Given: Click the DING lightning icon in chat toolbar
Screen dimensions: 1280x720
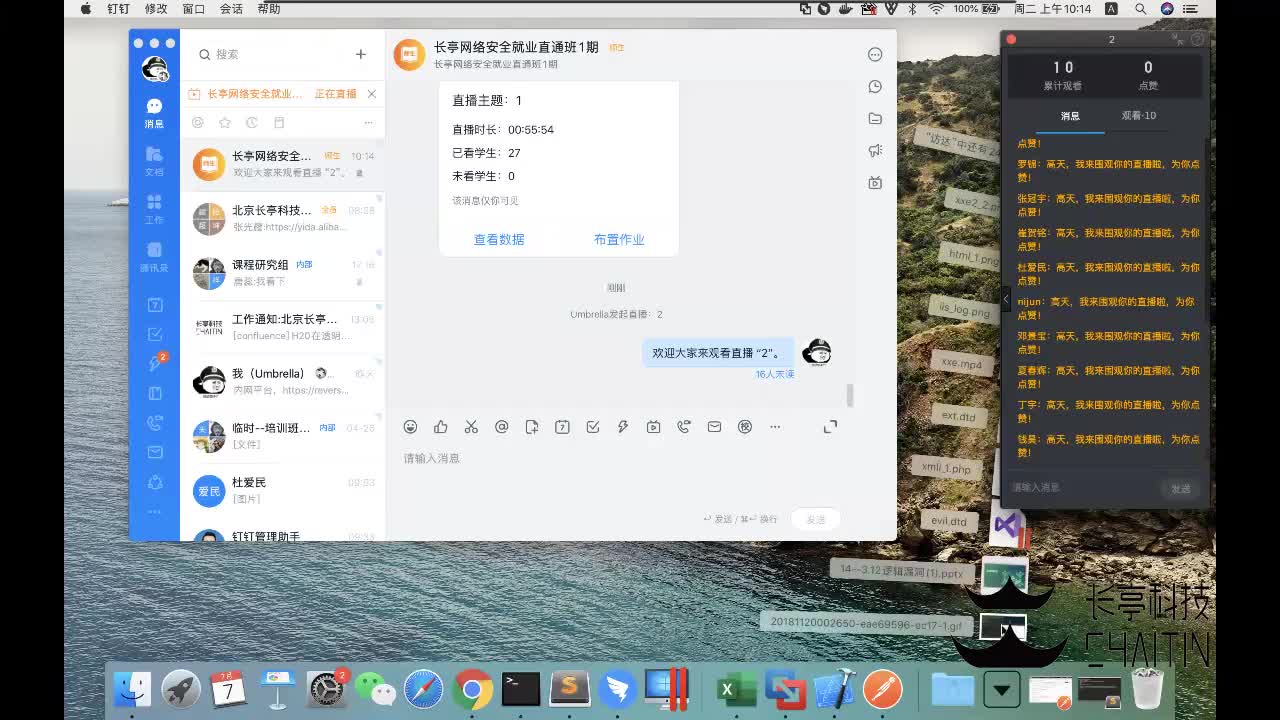Looking at the screenshot, I should (x=623, y=427).
